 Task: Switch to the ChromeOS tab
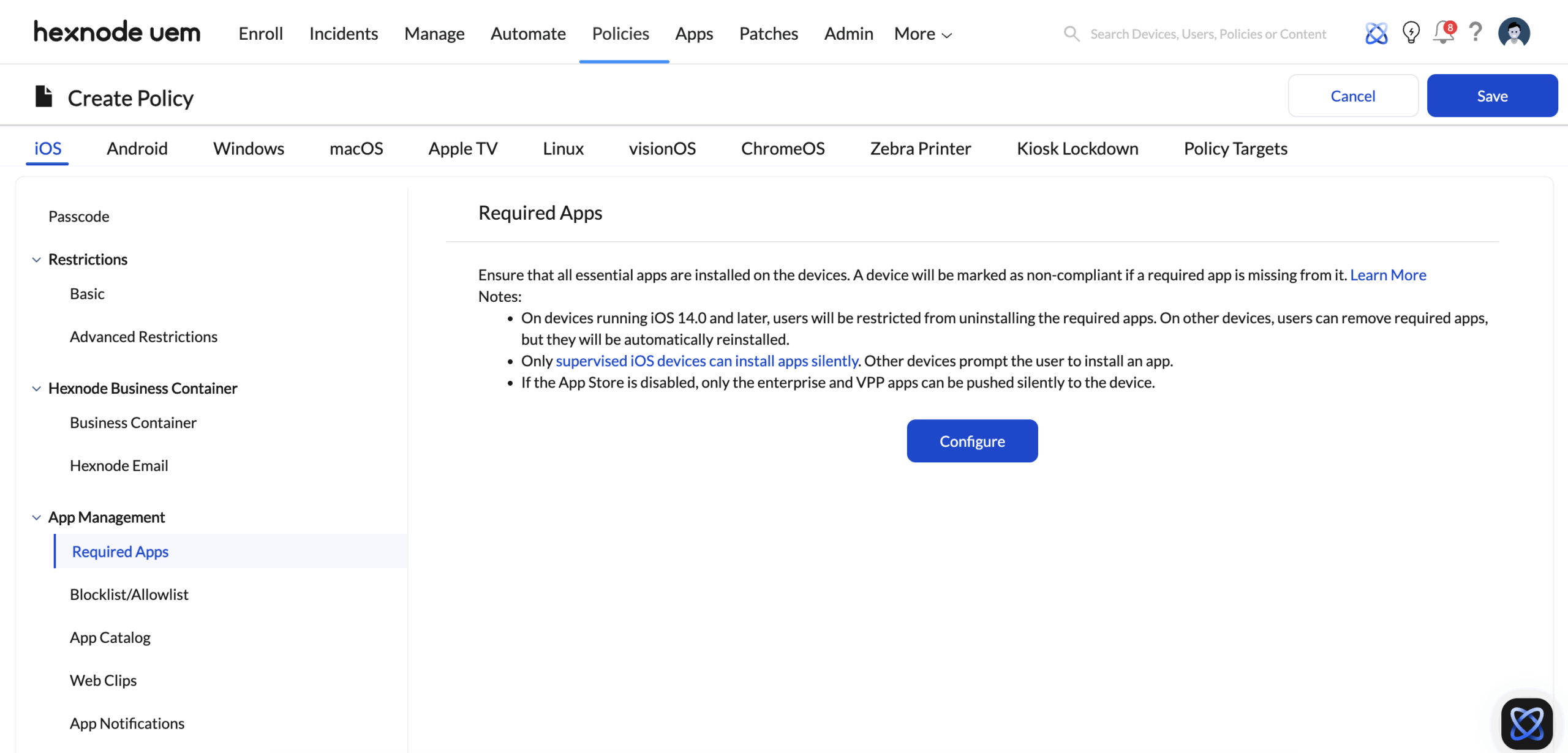click(783, 148)
